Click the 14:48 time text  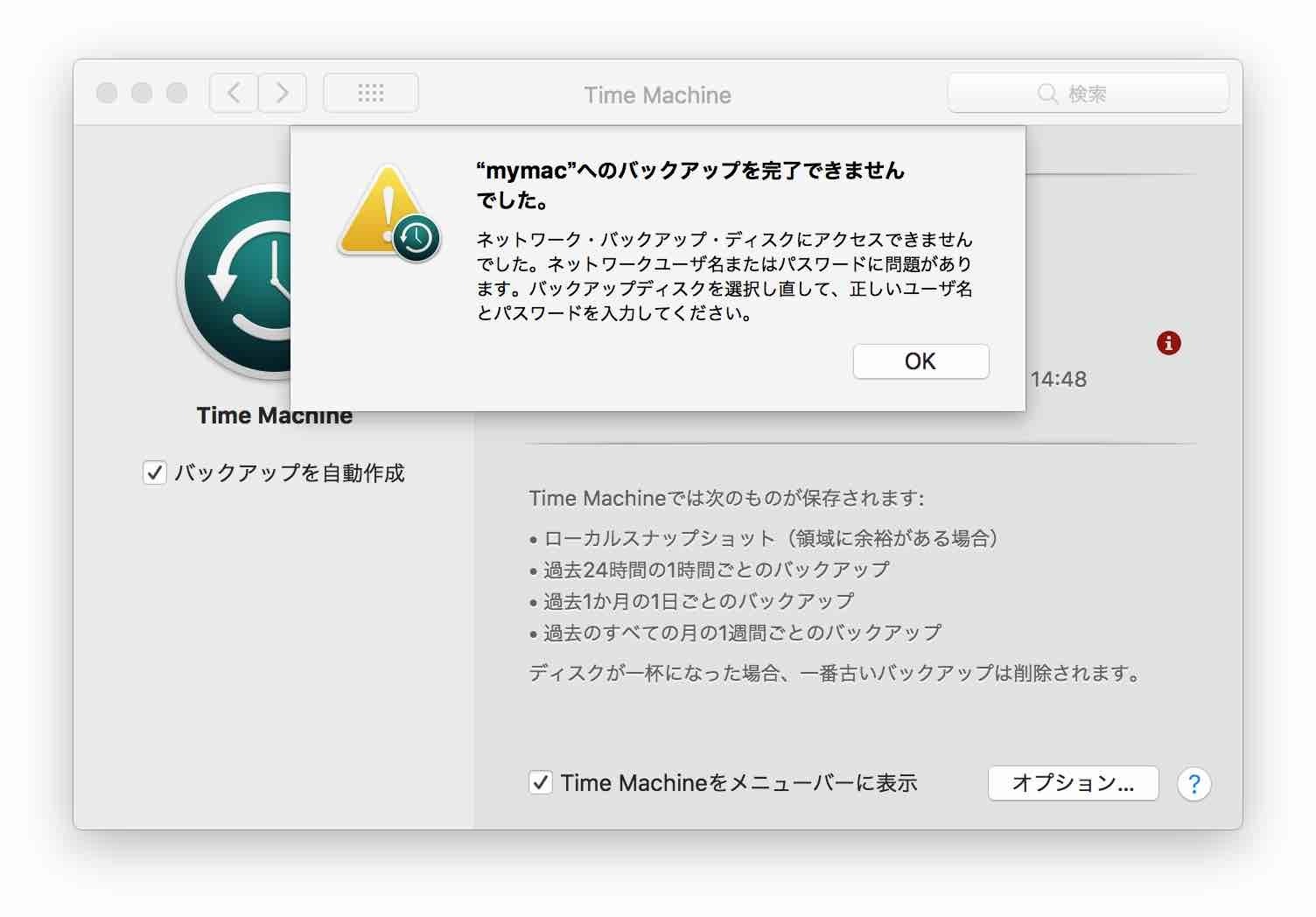1059,379
